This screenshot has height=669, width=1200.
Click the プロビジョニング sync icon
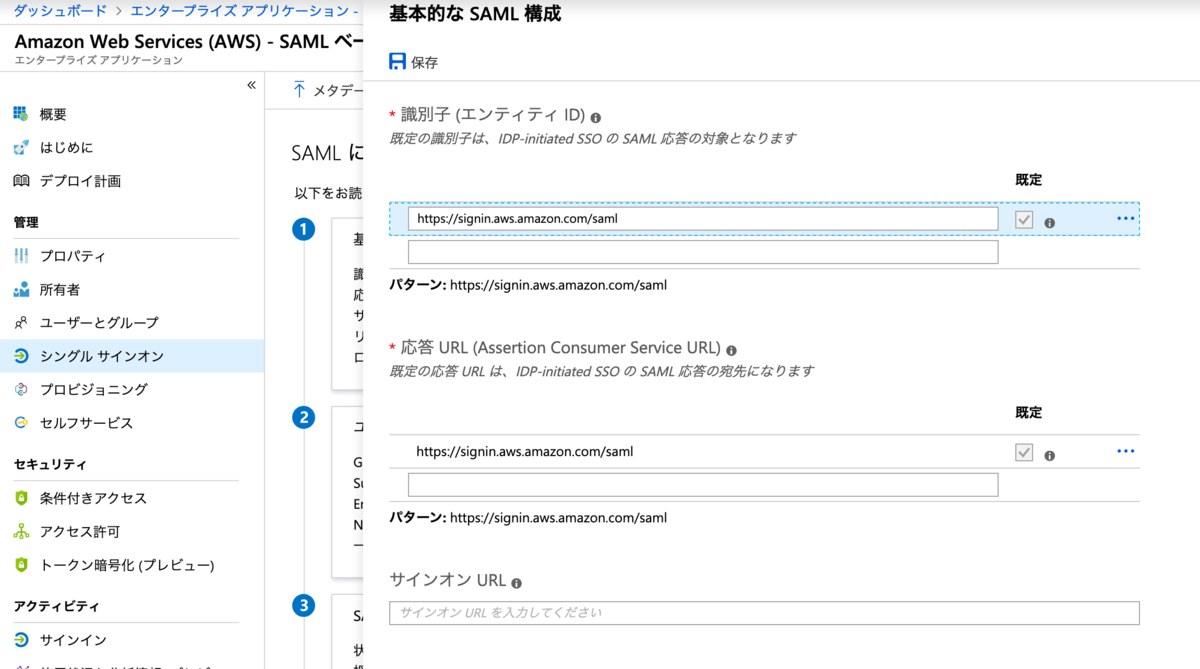(21, 390)
